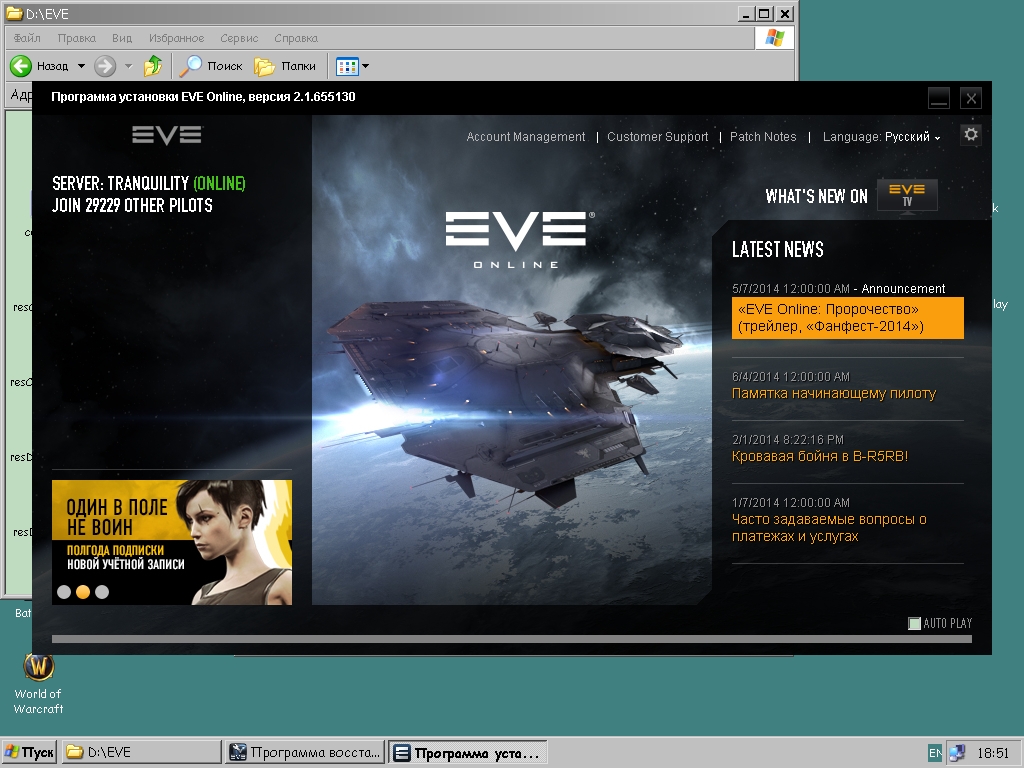This screenshot has width=1024, height=768.
Task: Open the Вид menu in Explorer
Action: tap(121, 38)
